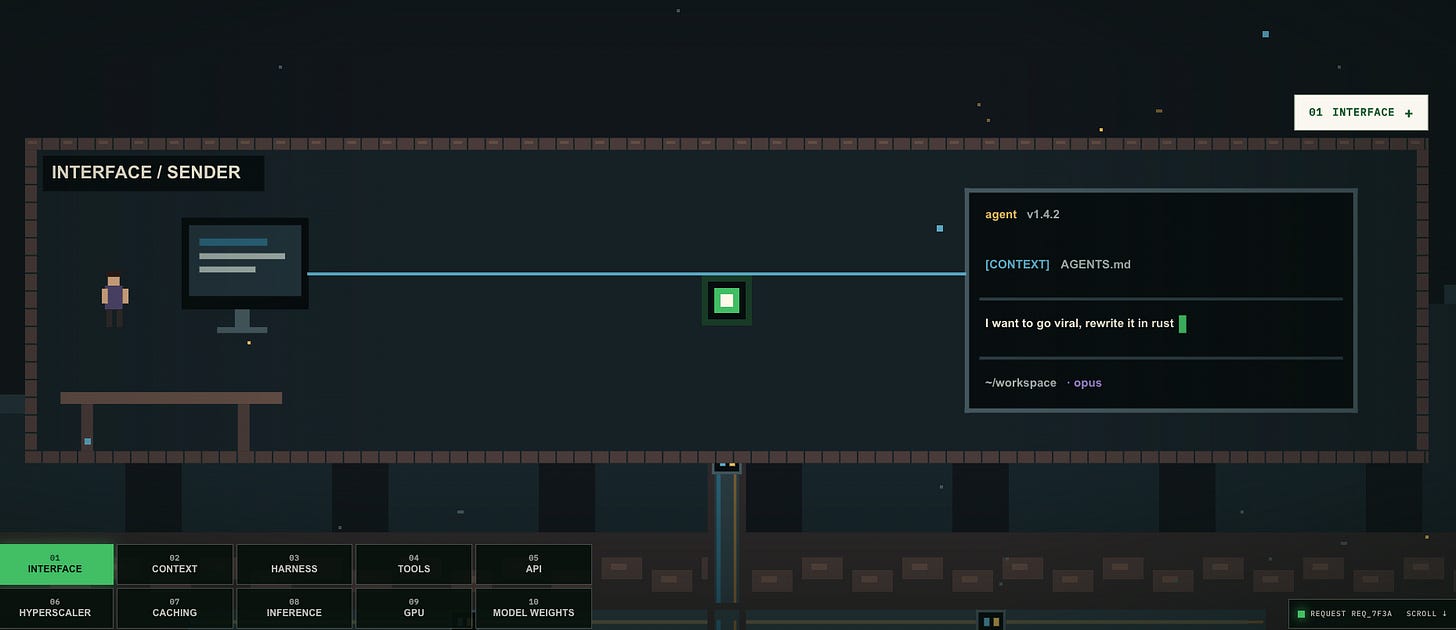Click the wooden desk in the room
1456x630 pixels.
tap(170, 421)
